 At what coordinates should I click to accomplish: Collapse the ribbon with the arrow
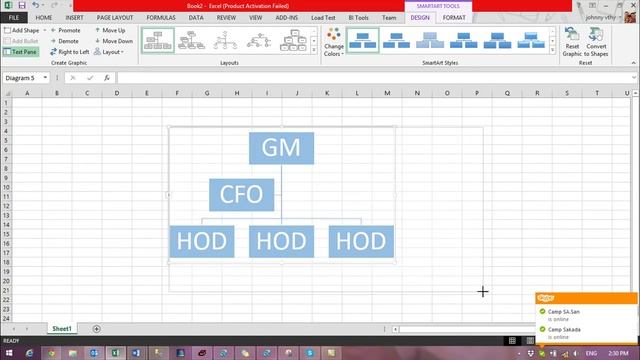(633, 63)
